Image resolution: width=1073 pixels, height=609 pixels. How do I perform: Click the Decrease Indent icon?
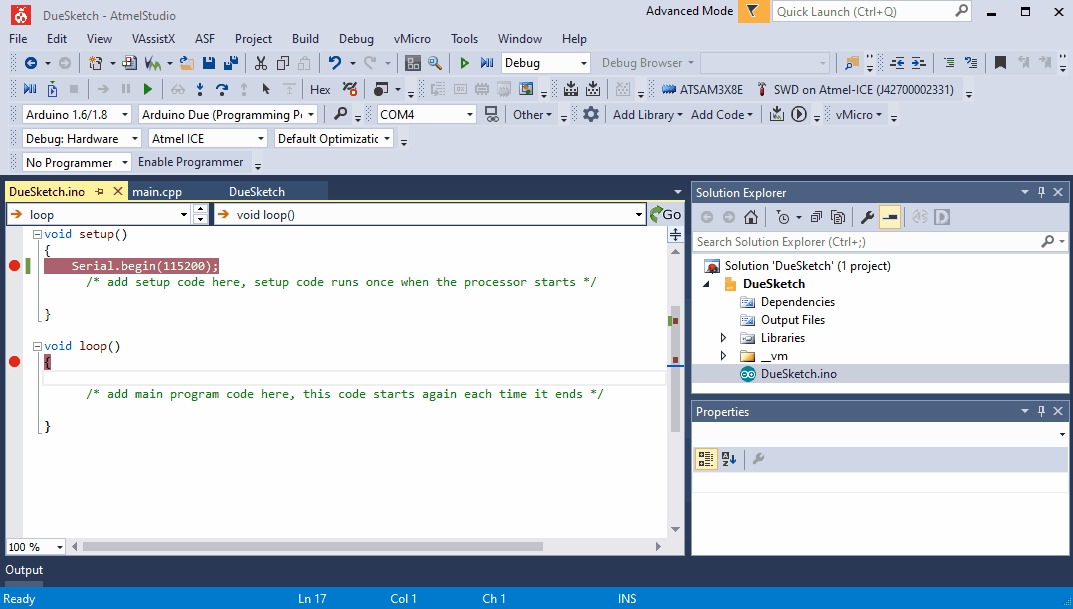[x=896, y=63]
